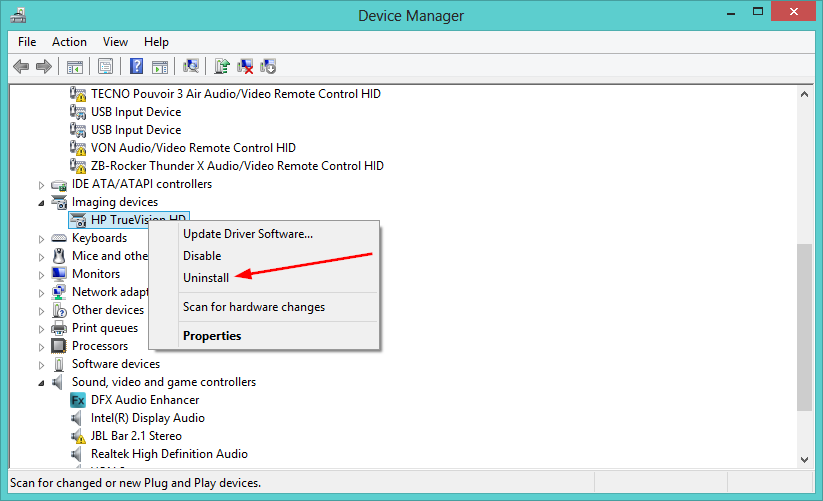
Task: Click the Show/Hide Action Pane toolbar icon
Action: point(160,67)
